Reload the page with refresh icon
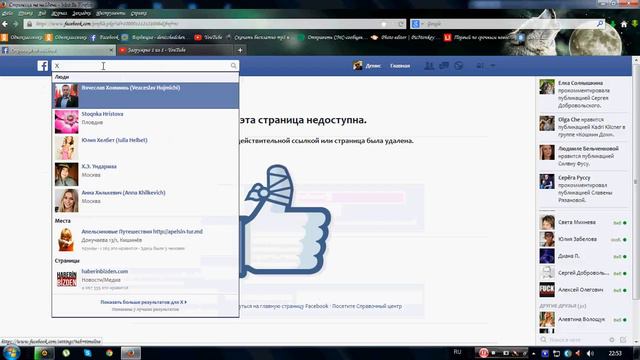The width and height of the screenshot is (640, 360). [401, 24]
